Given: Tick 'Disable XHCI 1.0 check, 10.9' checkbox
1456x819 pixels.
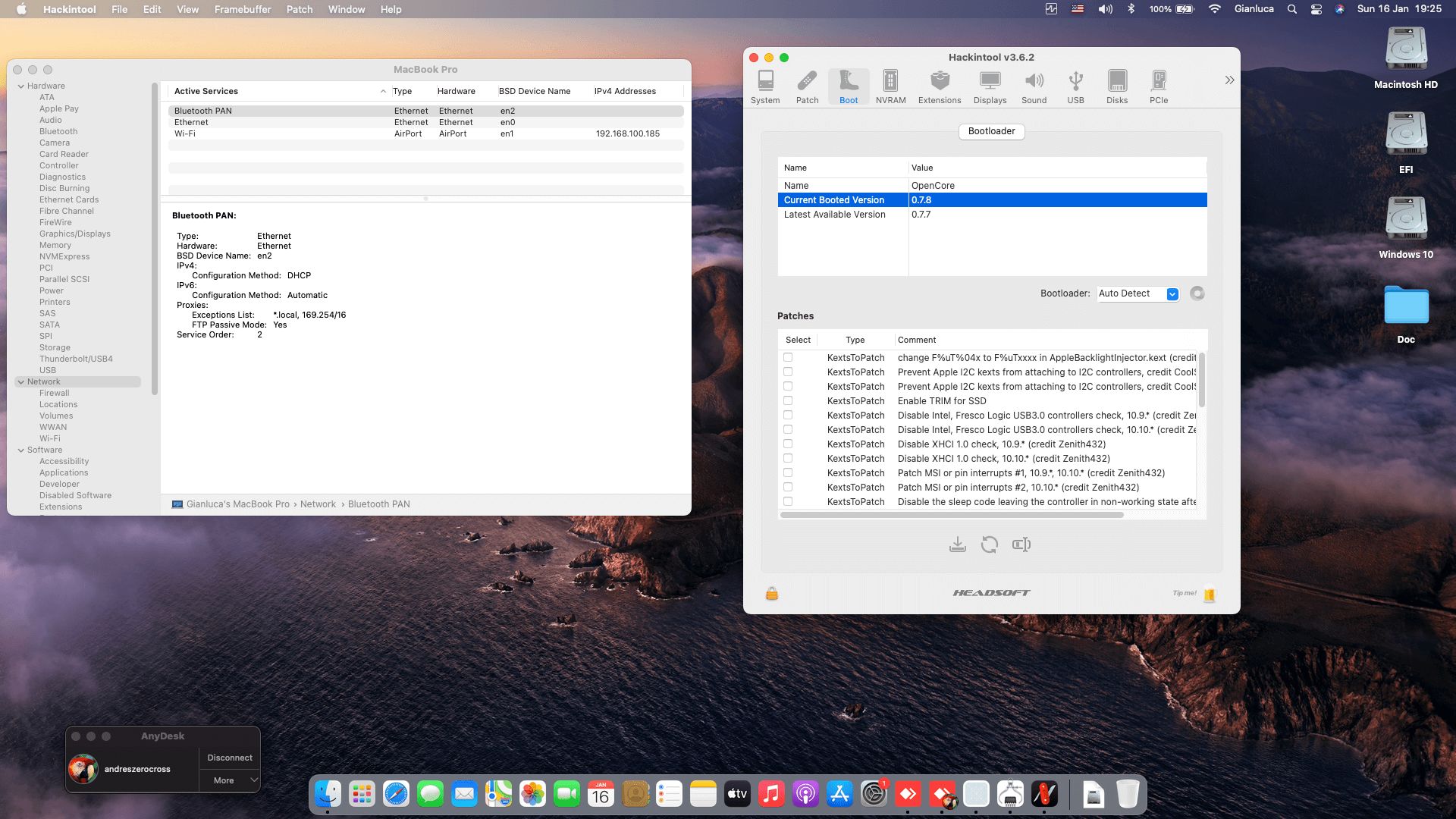Looking at the screenshot, I should pyautogui.click(x=788, y=444).
